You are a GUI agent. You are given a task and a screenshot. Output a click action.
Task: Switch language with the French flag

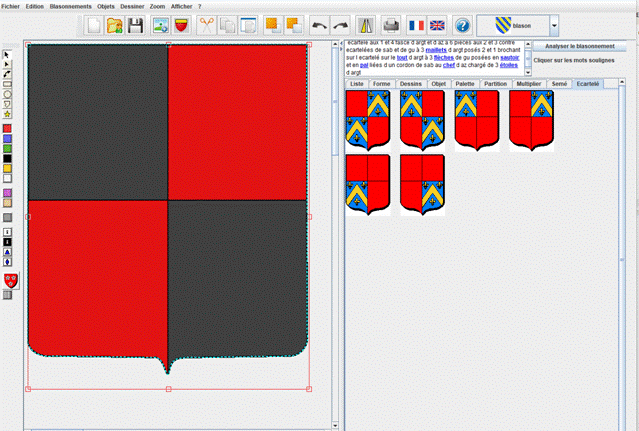coord(415,25)
